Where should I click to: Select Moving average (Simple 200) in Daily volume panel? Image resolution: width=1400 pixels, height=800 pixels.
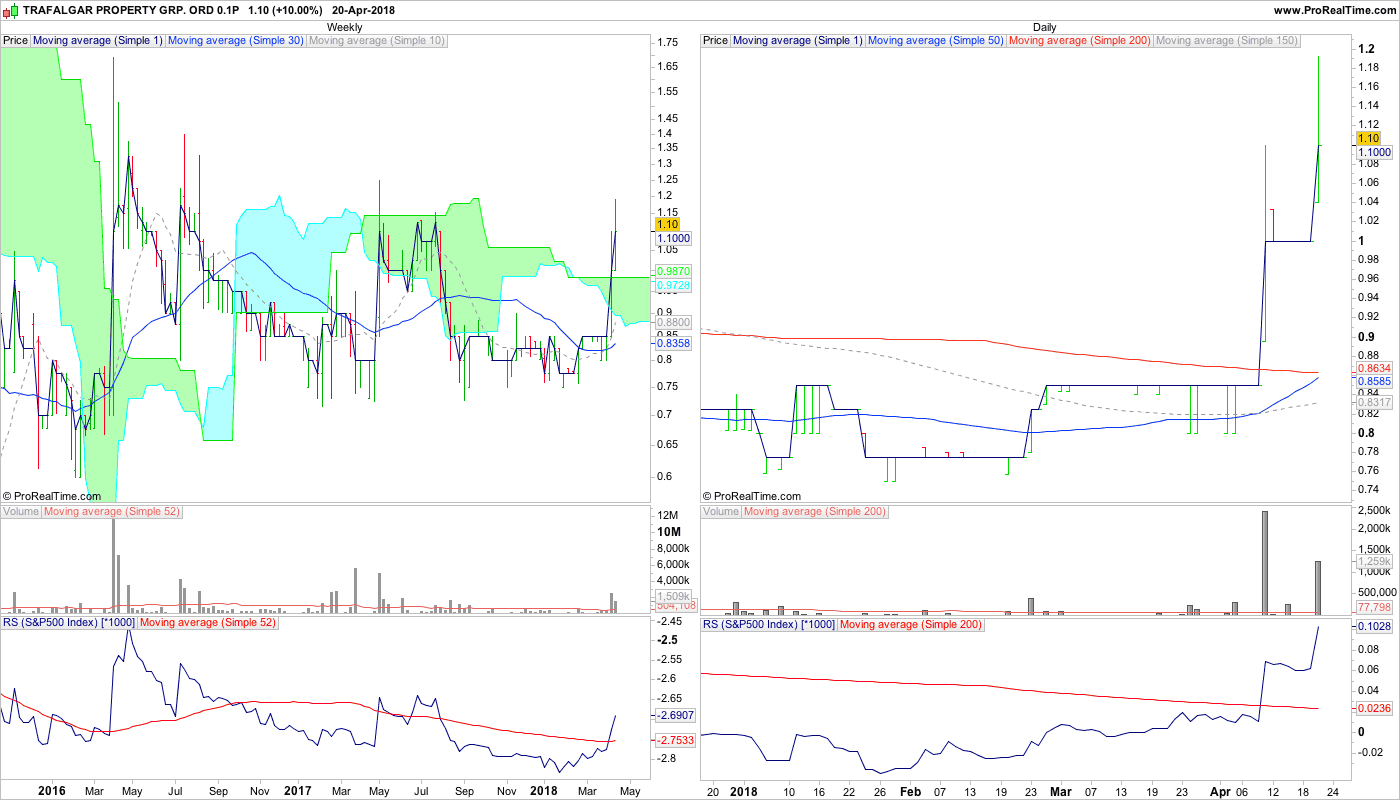815,512
